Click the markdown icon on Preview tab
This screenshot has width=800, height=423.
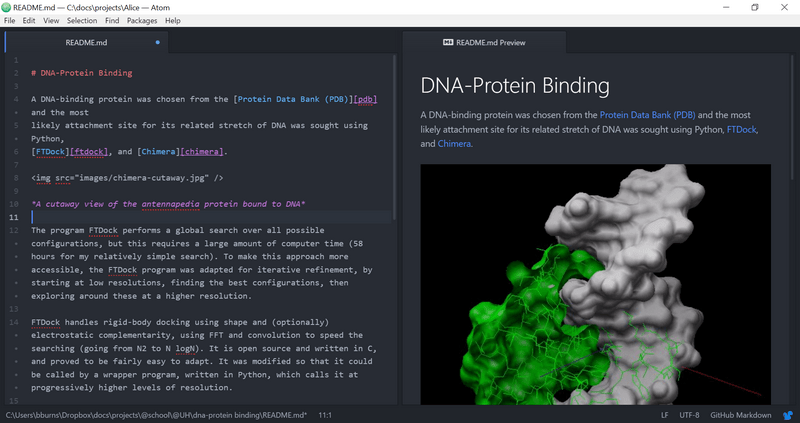(x=448, y=42)
